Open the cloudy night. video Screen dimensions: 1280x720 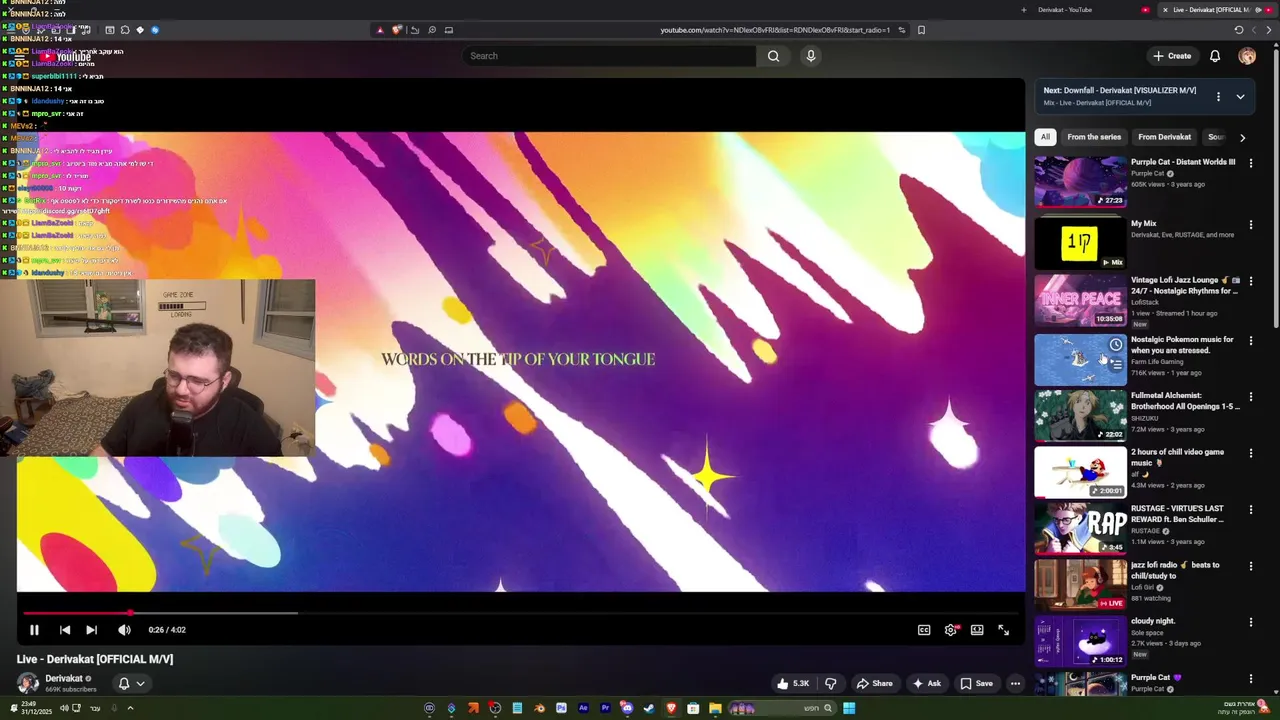1080,641
